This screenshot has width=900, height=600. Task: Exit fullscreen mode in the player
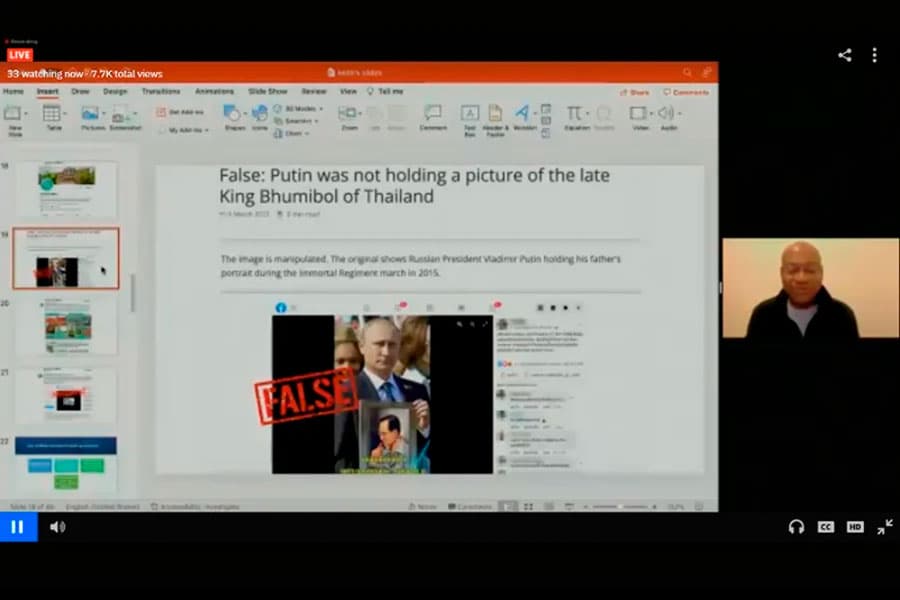[x=885, y=527]
